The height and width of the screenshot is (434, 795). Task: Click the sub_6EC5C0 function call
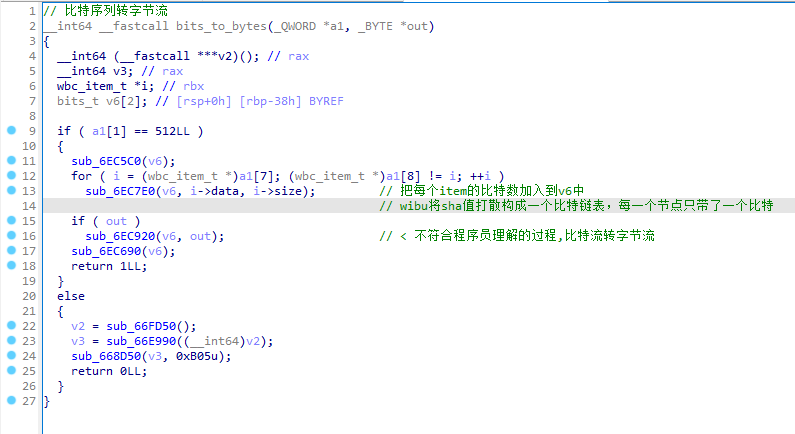click(106, 161)
